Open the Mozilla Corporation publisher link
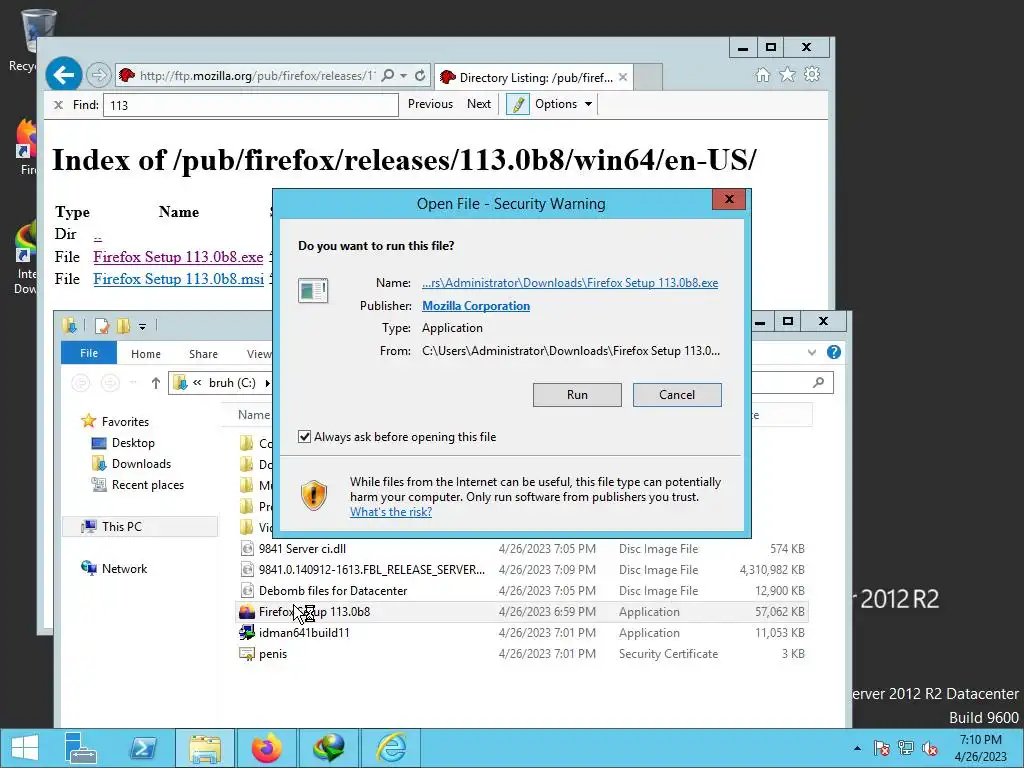Image resolution: width=1024 pixels, height=768 pixels. point(475,306)
